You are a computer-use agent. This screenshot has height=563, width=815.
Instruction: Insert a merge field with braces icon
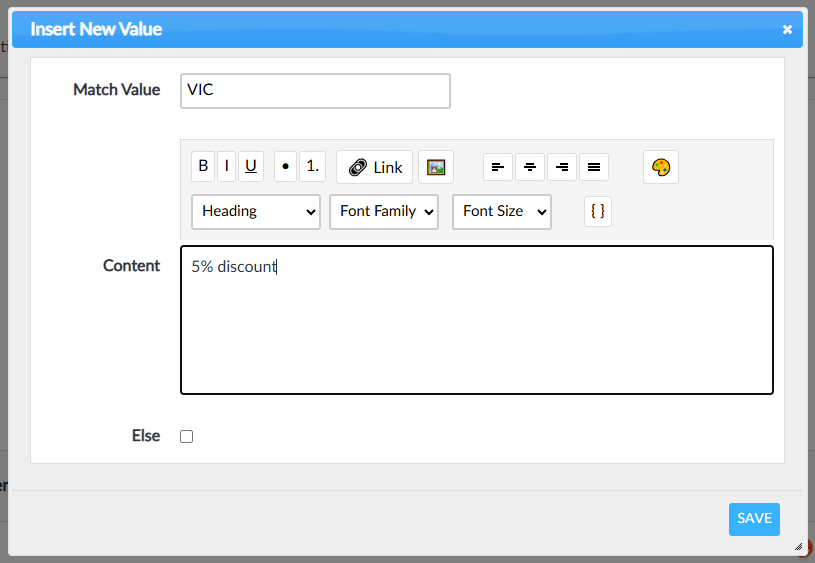[598, 211]
